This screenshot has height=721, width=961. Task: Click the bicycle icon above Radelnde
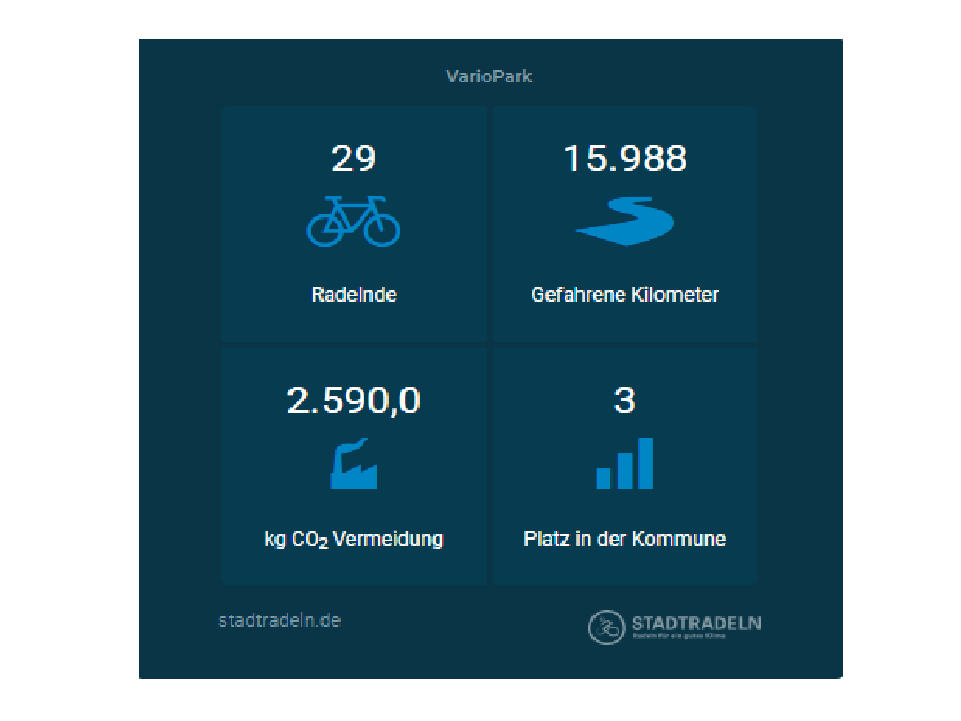[x=353, y=221]
